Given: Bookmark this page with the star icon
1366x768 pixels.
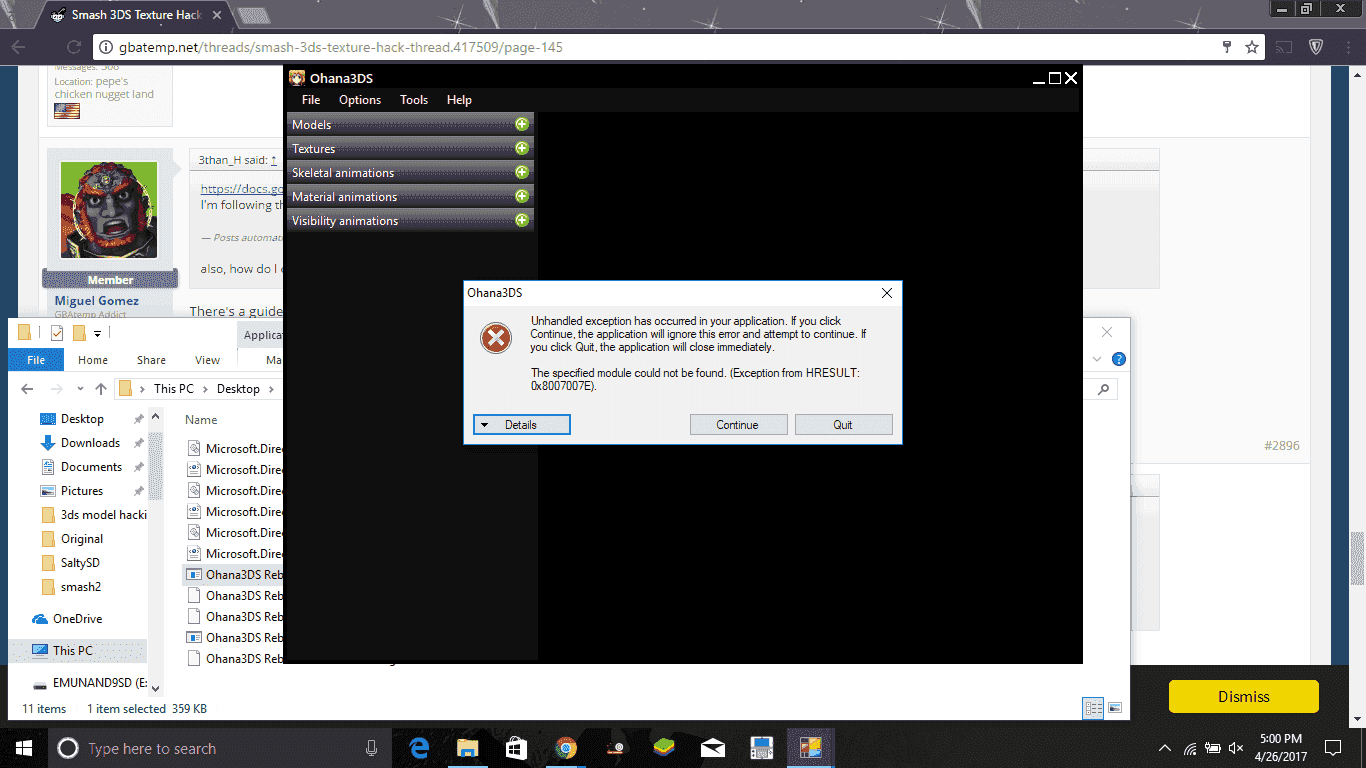Looking at the screenshot, I should tap(1251, 47).
